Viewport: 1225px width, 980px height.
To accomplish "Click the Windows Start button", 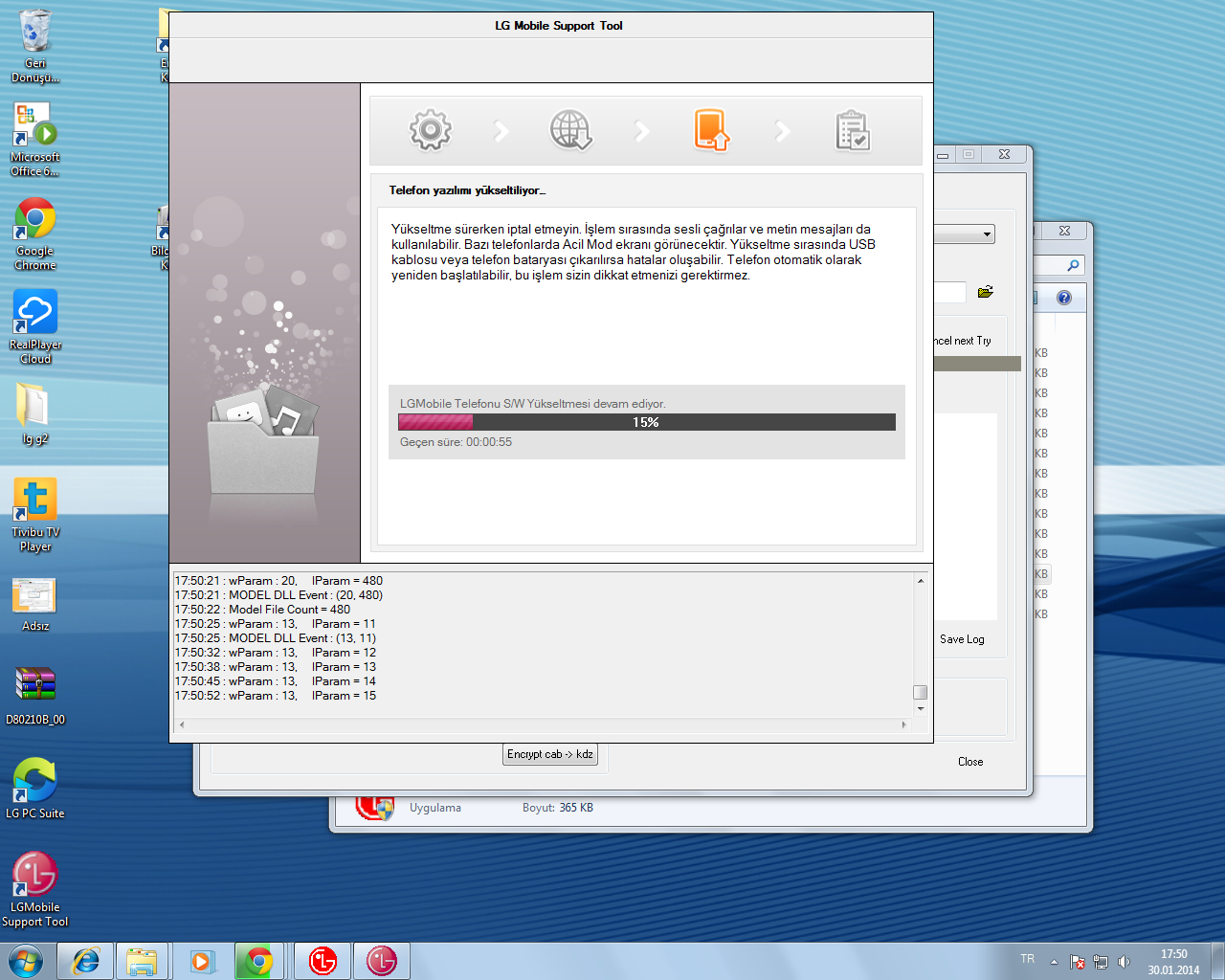I will coord(26,961).
